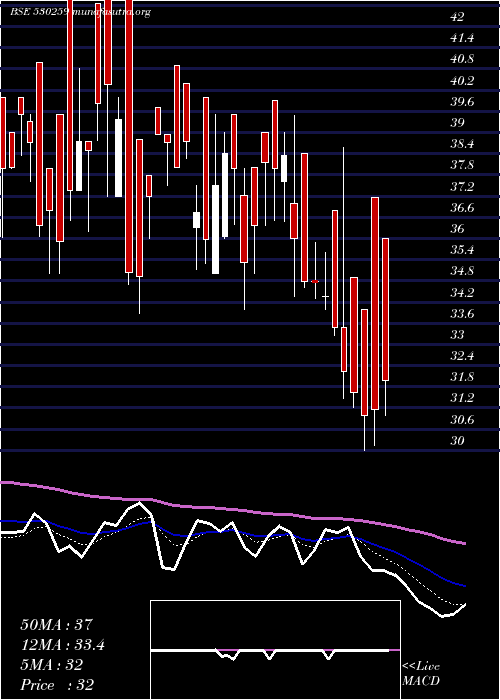Click the 50MA : 37 readout
This screenshot has height=700, width=500.
pos(56,624)
